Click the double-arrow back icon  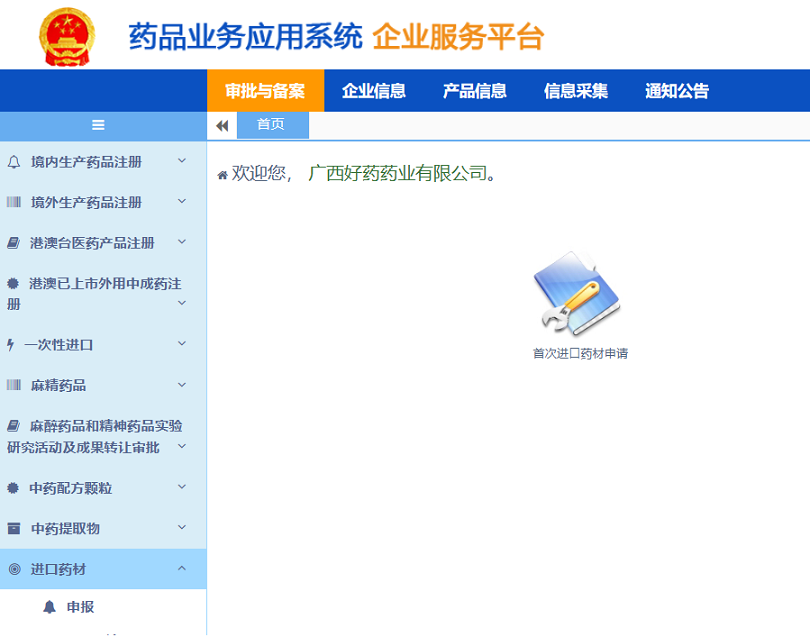(x=222, y=126)
